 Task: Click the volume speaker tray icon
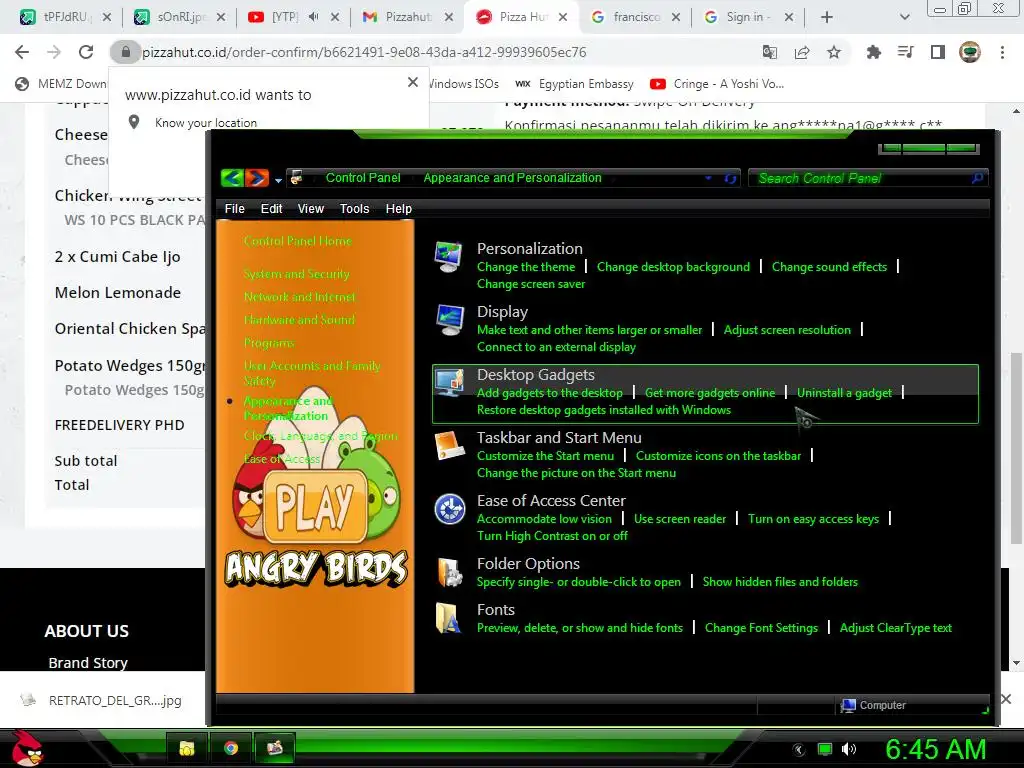[x=849, y=749]
